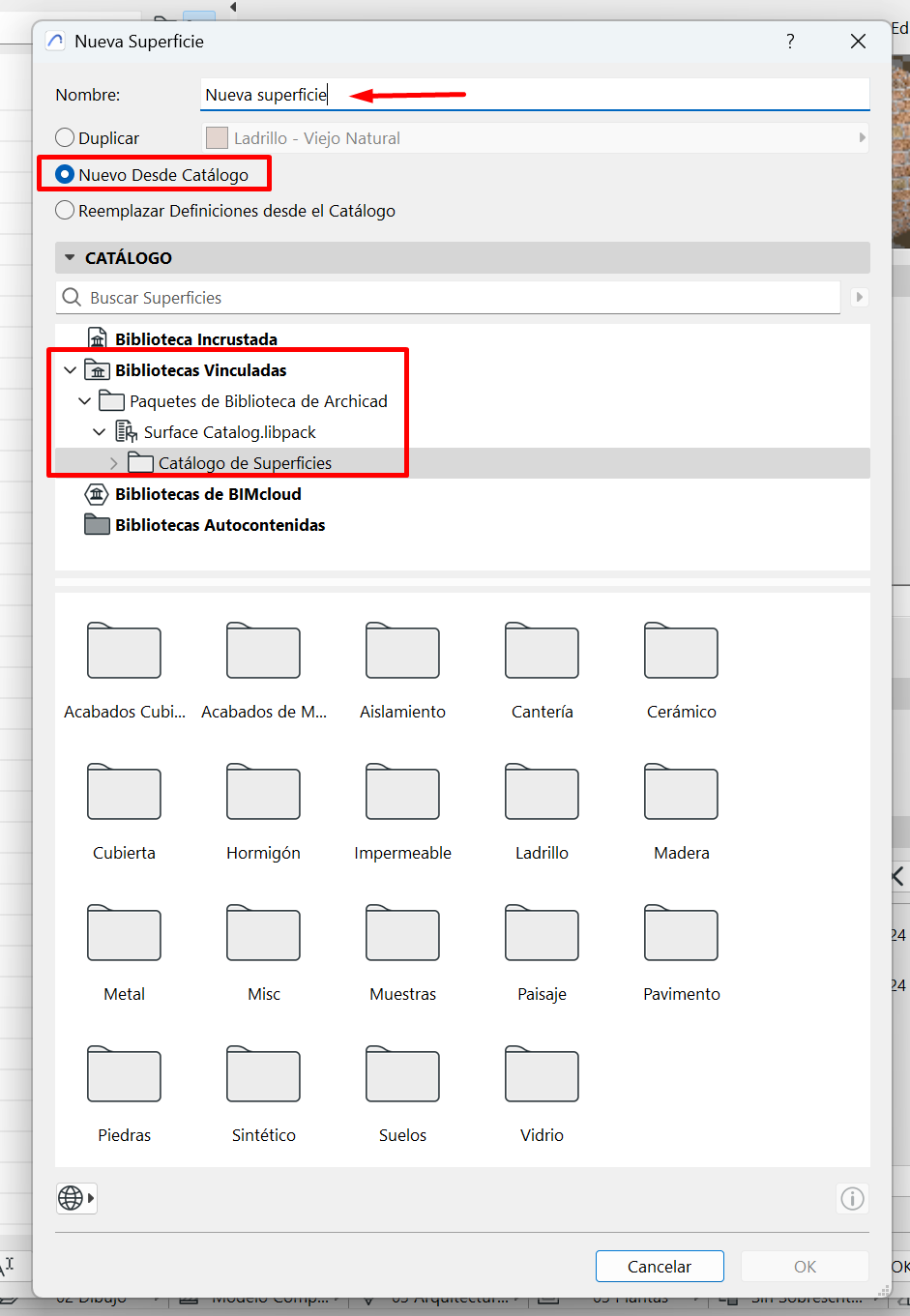Open the Madera folder thumbnail
This screenshot has height=1316, width=910.
click(x=681, y=792)
